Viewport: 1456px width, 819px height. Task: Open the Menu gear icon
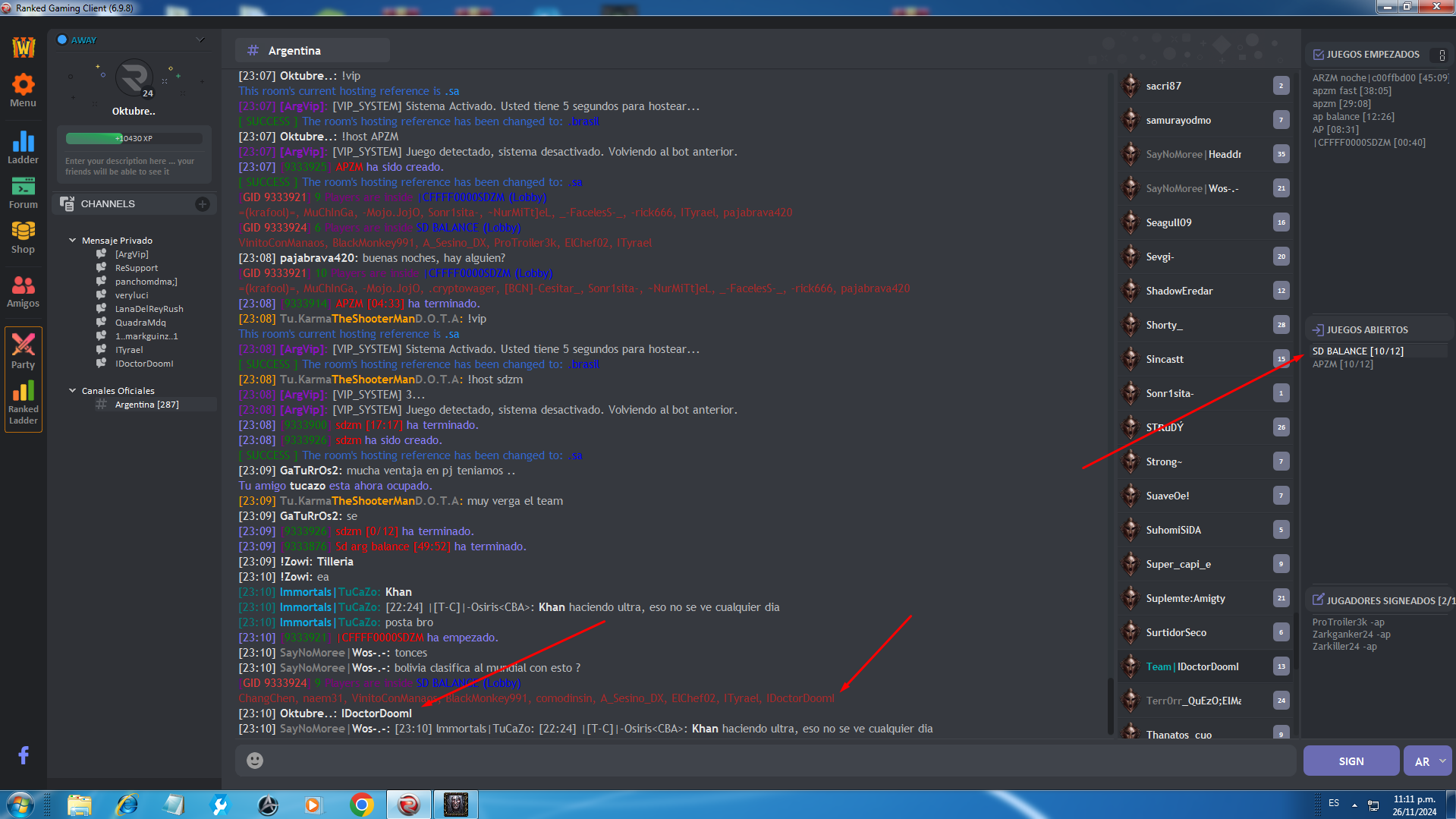point(23,90)
